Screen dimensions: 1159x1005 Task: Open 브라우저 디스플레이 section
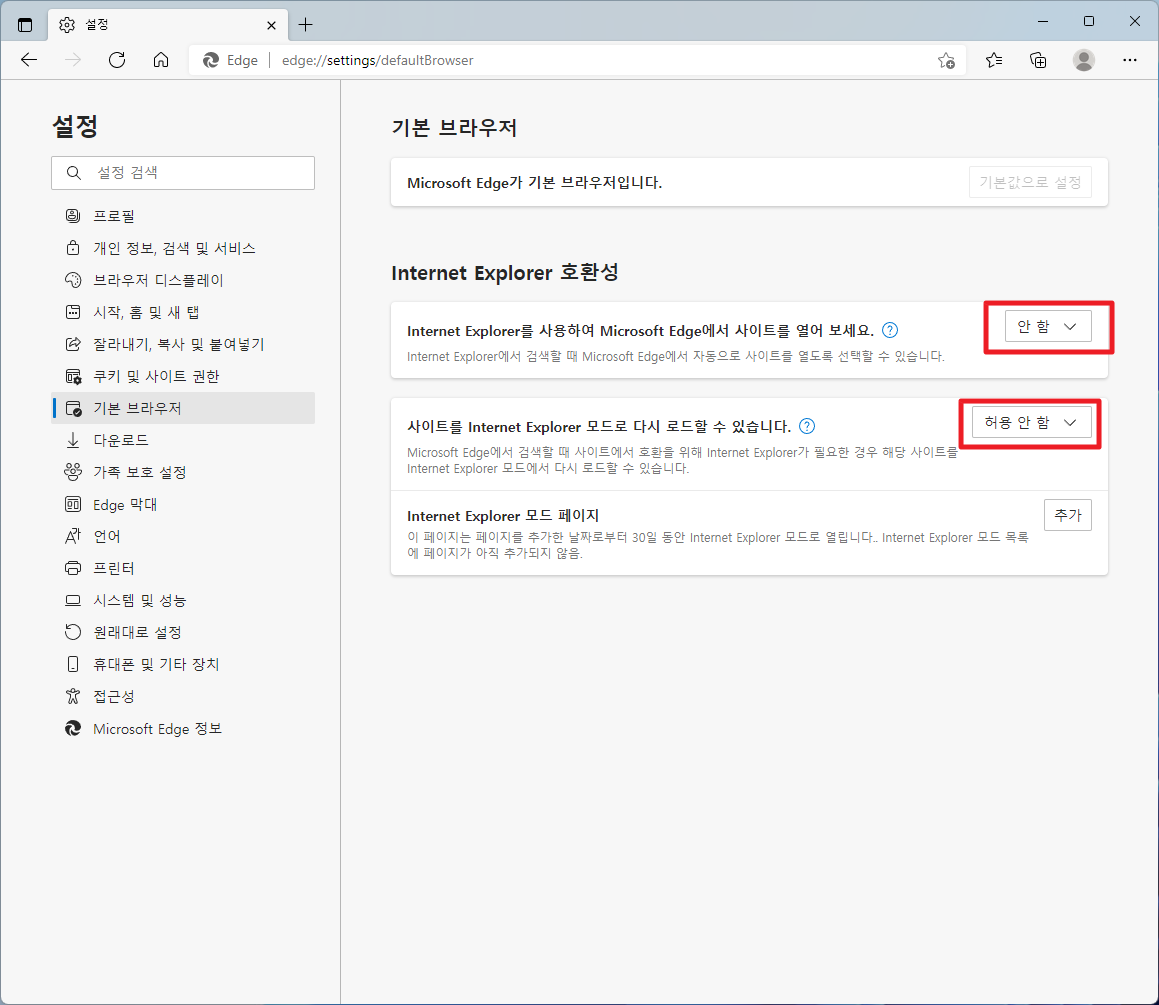tap(183, 280)
